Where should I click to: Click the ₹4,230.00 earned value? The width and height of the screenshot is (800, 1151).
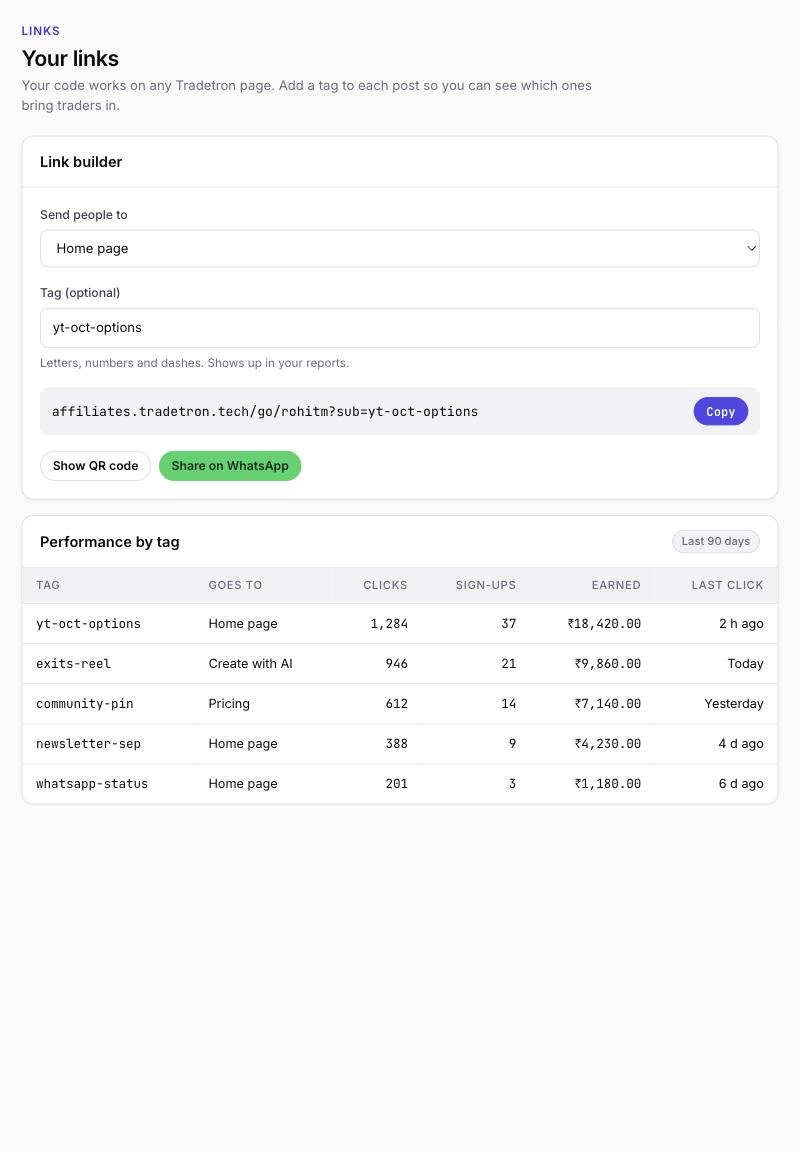(x=608, y=744)
